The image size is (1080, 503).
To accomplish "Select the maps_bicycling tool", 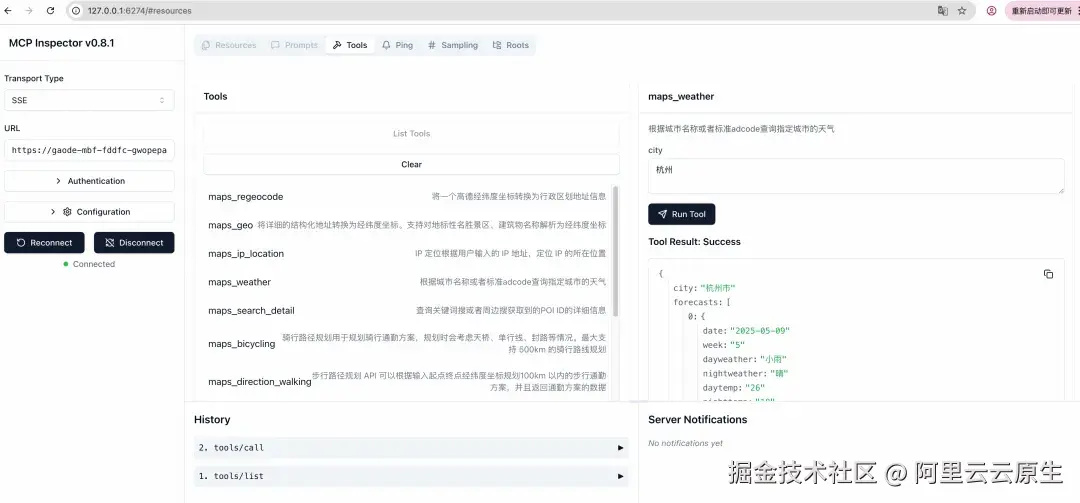I will click(x=406, y=344).
